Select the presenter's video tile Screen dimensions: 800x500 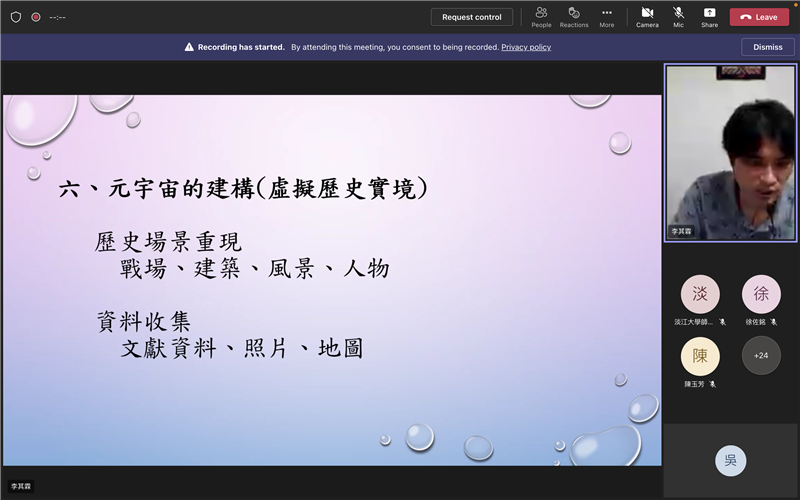[x=731, y=153]
